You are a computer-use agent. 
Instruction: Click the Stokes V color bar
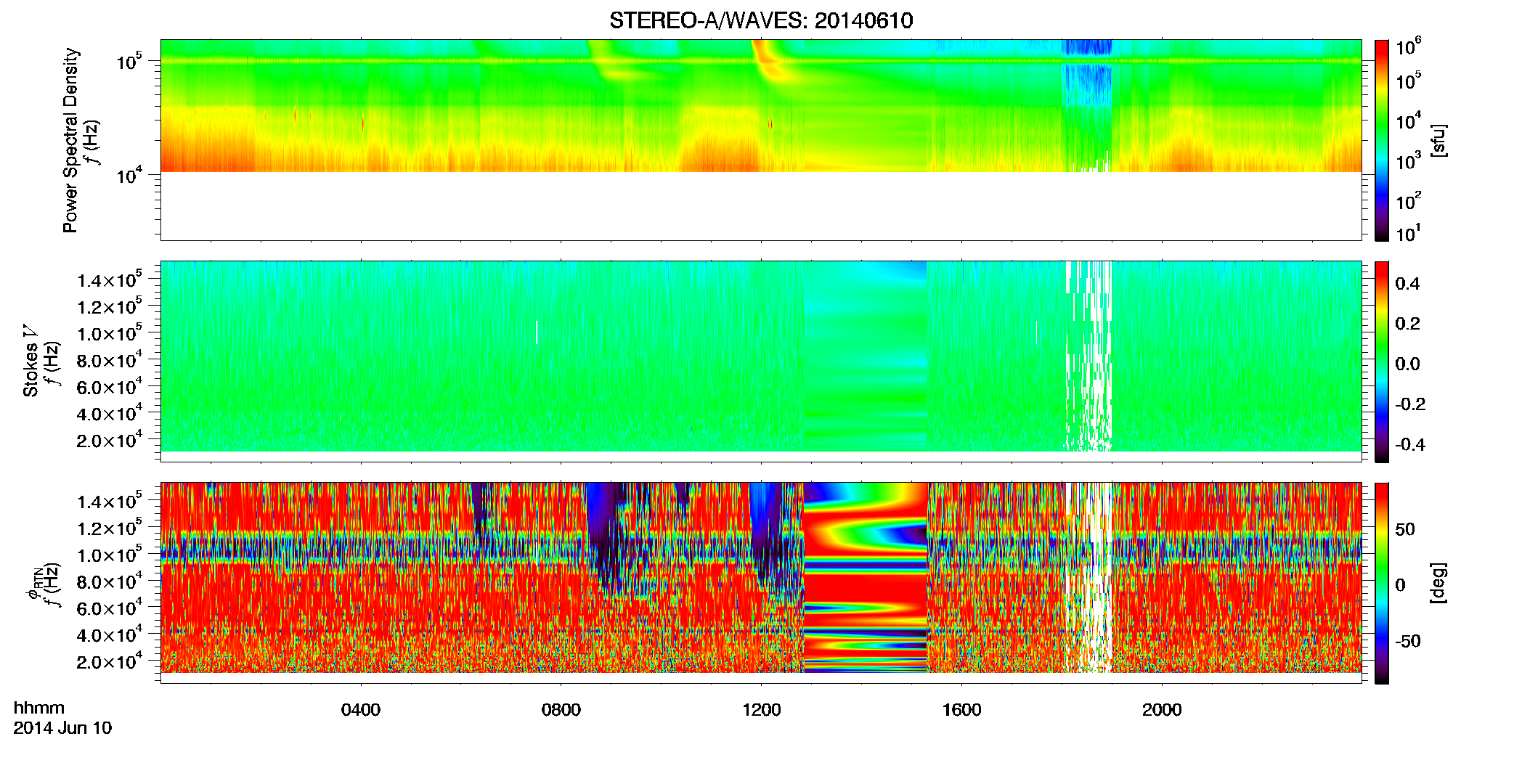[1382, 362]
